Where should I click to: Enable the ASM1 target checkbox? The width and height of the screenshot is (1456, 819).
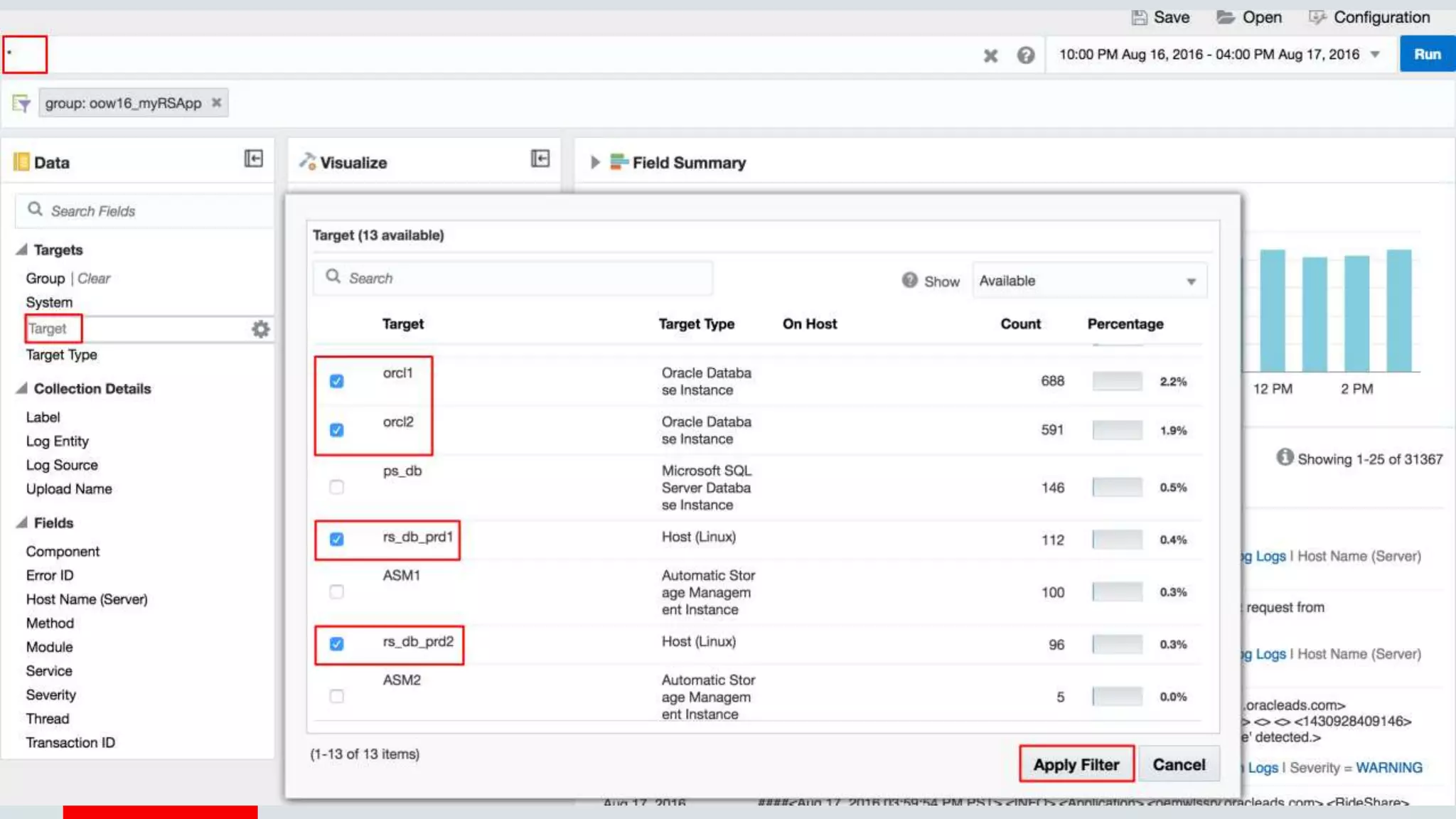click(x=337, y=592)
